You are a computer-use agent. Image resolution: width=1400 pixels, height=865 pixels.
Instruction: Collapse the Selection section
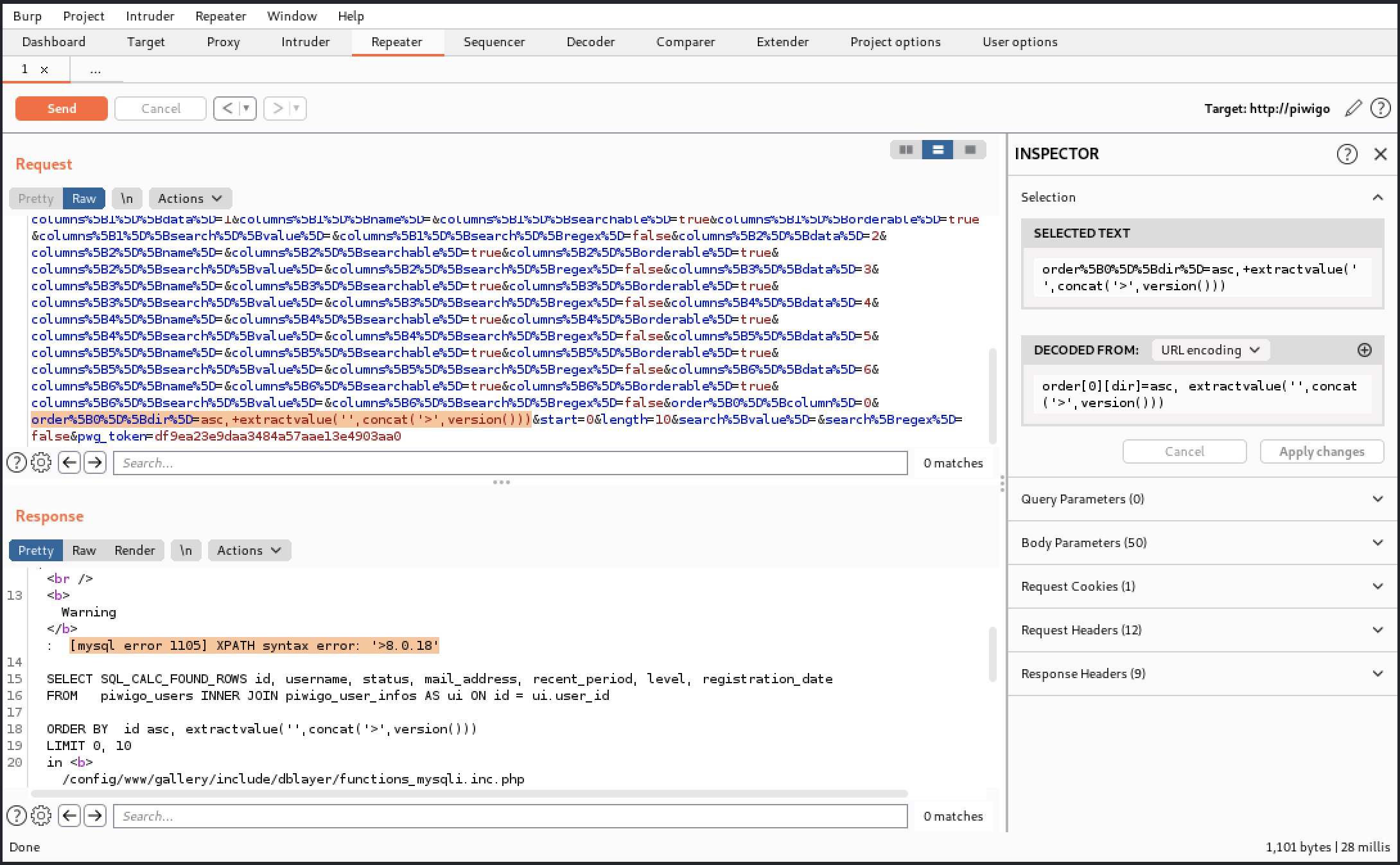pyautogui.click(x=1378, y=197)
